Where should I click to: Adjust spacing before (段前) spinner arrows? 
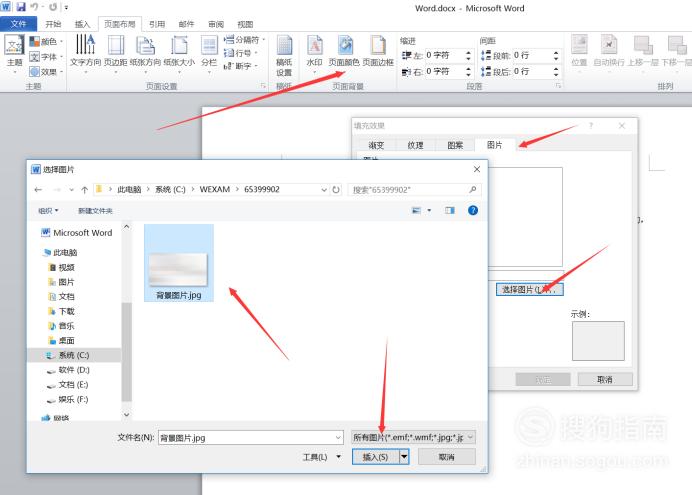(556, 56)
